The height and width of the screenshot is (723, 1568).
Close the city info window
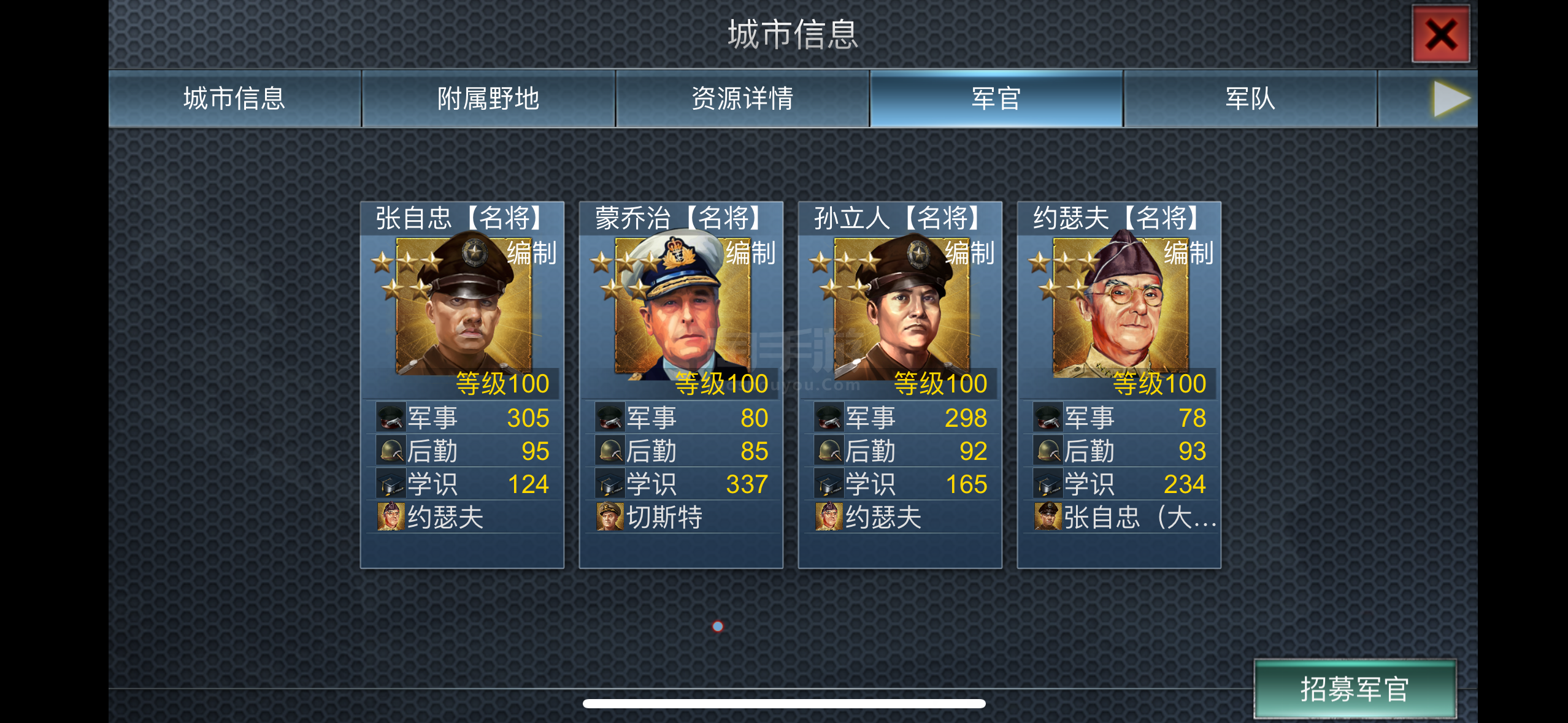[x=1440, y=34]
